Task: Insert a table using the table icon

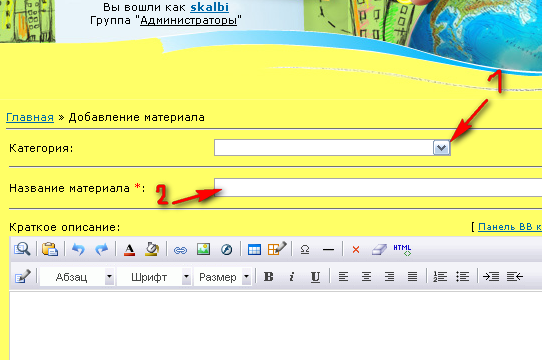Action: [x=254, y=250]
